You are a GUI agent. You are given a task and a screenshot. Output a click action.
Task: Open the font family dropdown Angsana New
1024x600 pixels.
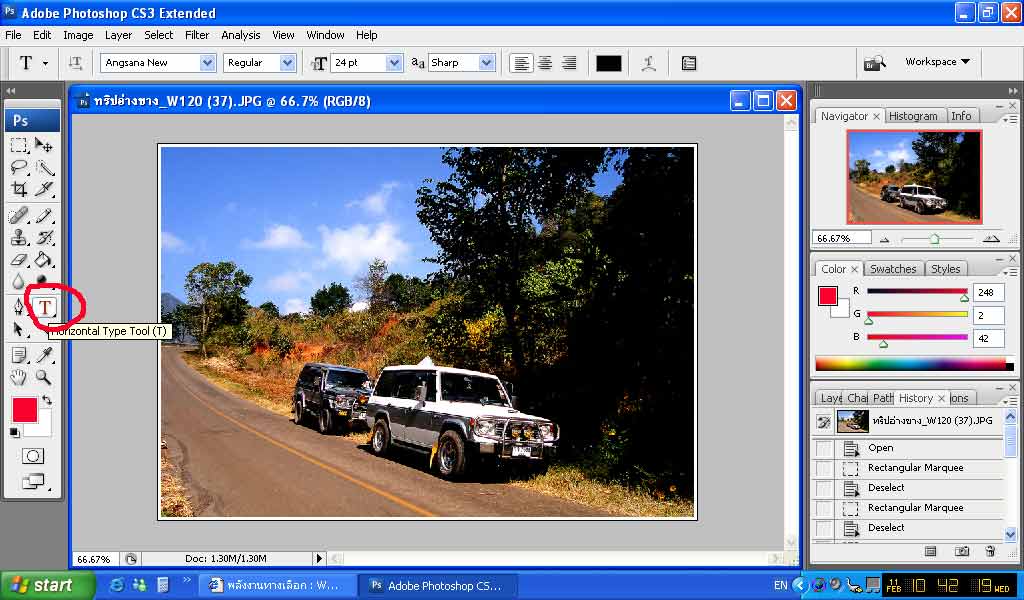(x=208, y=63)
